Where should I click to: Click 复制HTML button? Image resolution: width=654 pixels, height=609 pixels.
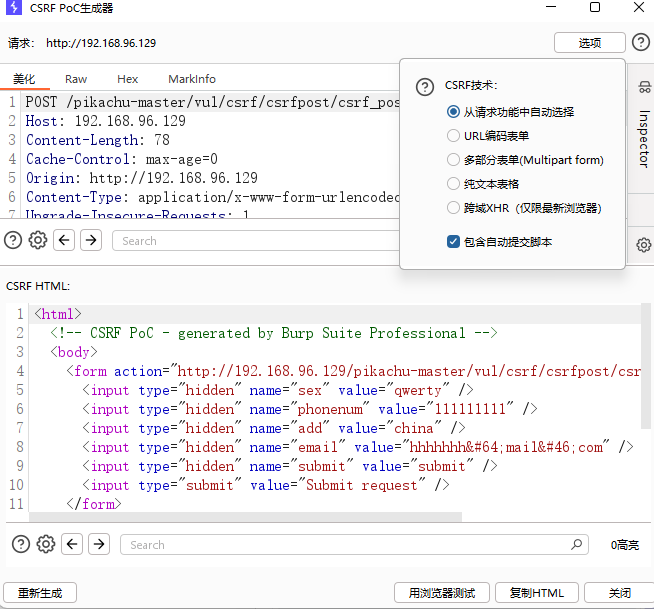pyautogui.click(x=537, y=592)
